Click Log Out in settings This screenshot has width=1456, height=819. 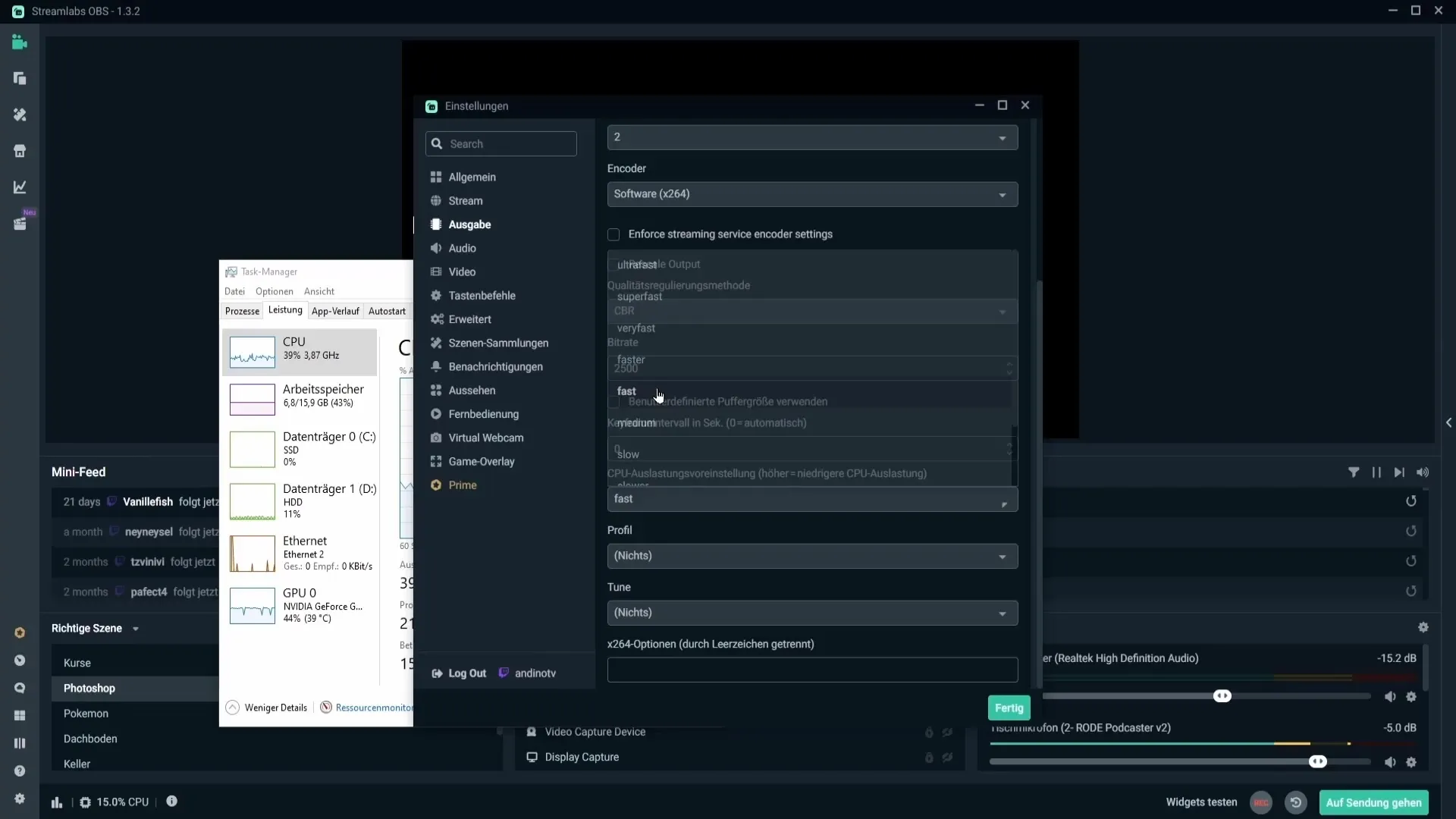pos(459,673)
